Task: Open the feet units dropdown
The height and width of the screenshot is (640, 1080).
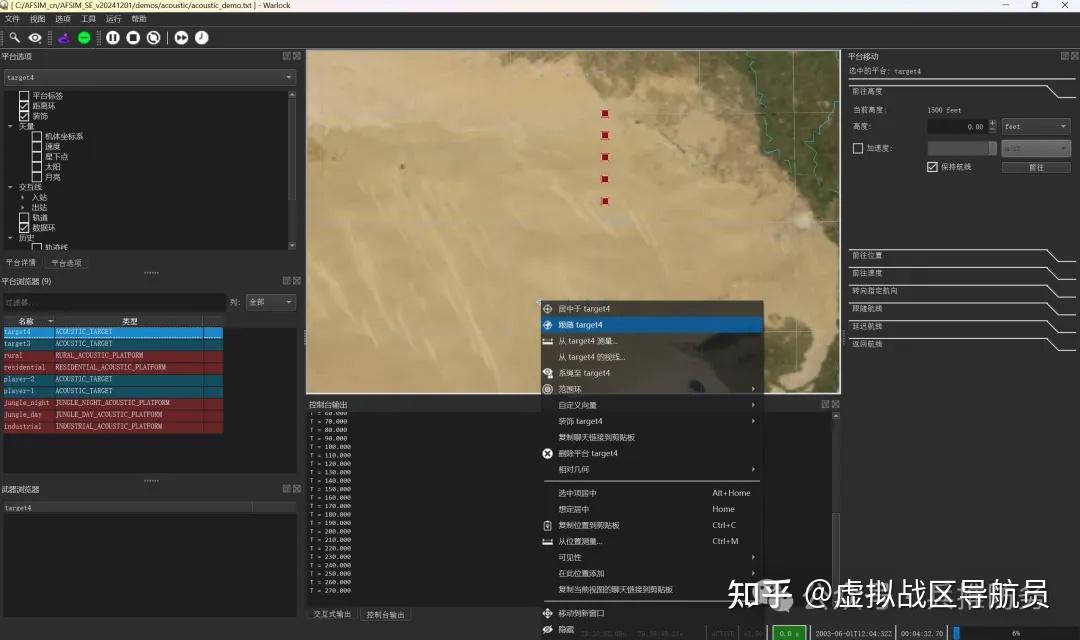Action: coord(1036,127)
